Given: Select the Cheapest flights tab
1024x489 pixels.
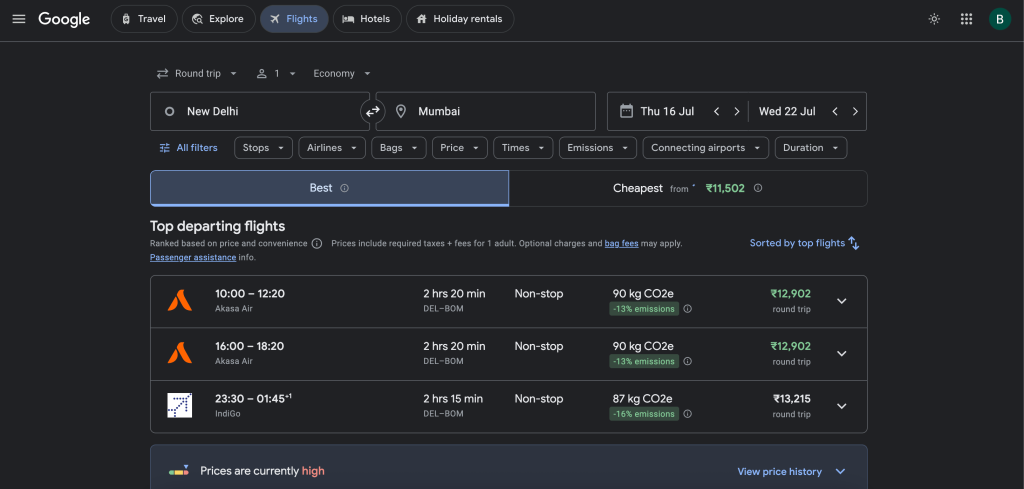Looking at the screenshot, I should [687, 188].
